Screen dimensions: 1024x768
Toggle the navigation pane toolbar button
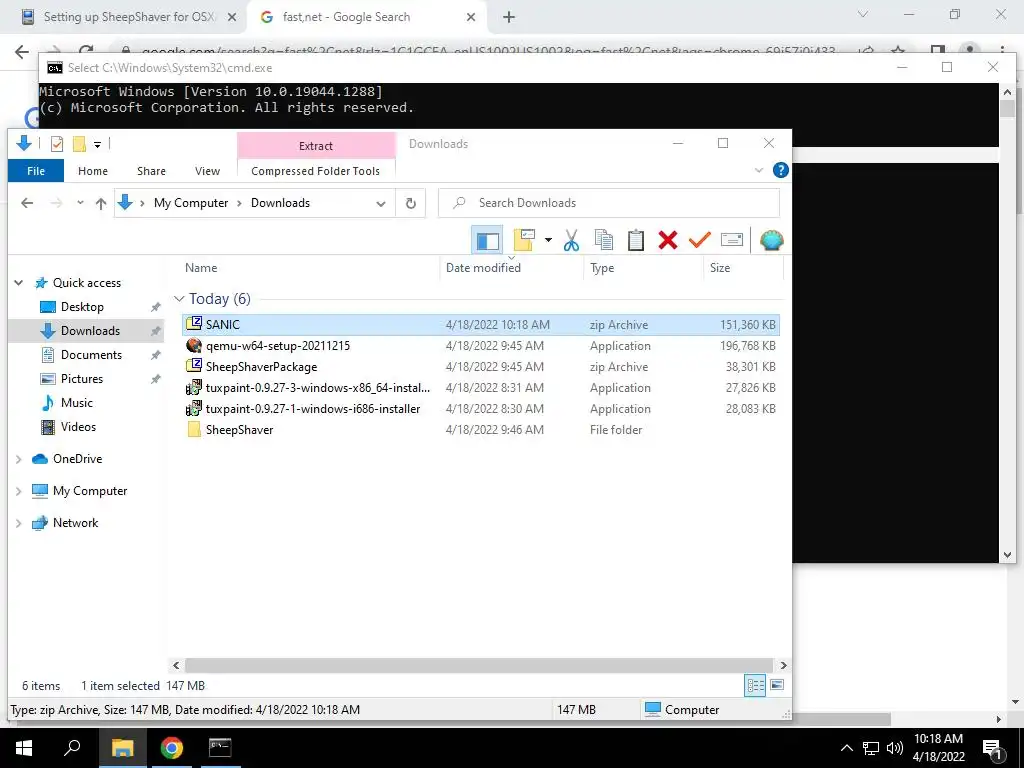tap(487, 240)
